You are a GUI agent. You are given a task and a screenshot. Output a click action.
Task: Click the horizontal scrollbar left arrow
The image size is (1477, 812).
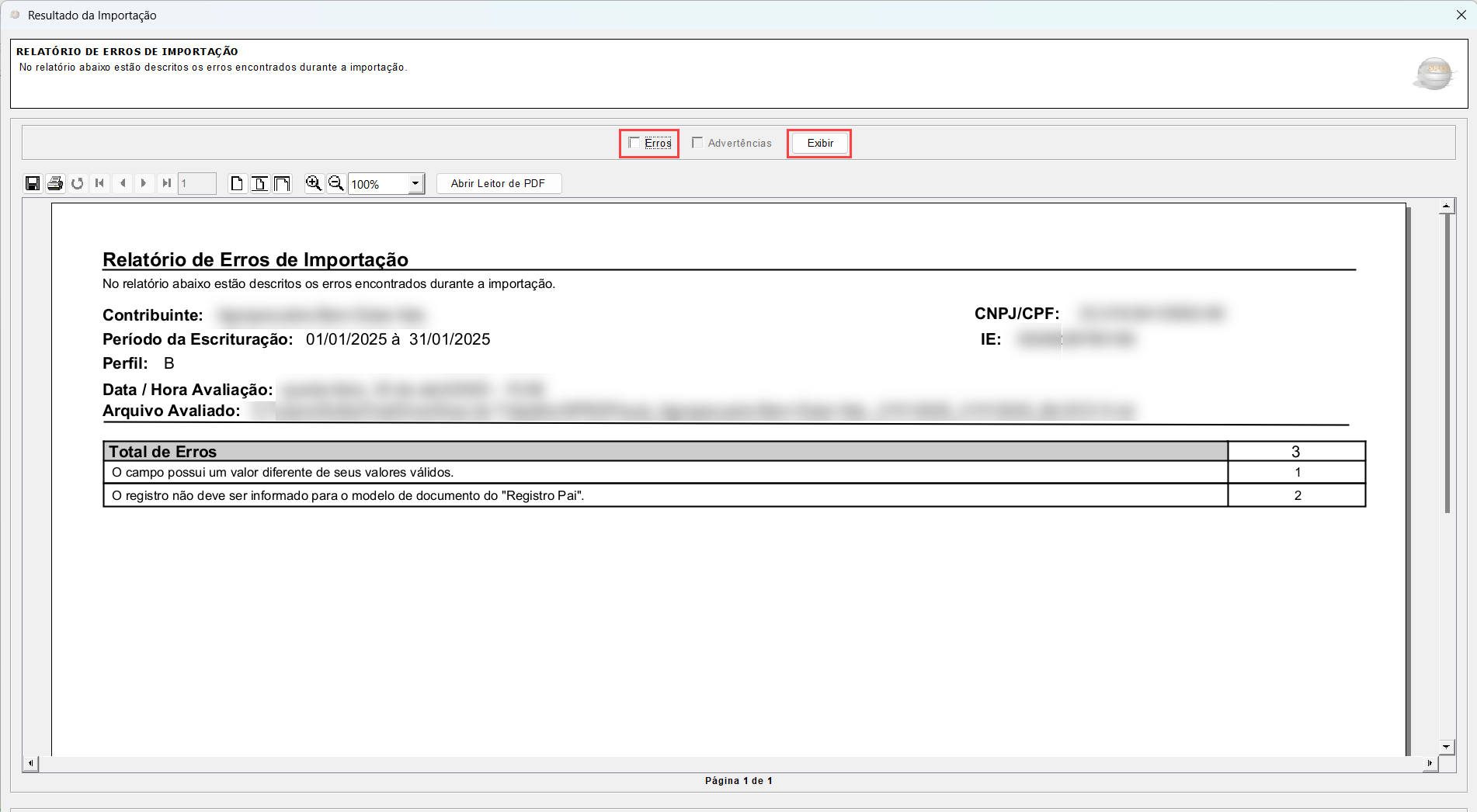point(30,763)
